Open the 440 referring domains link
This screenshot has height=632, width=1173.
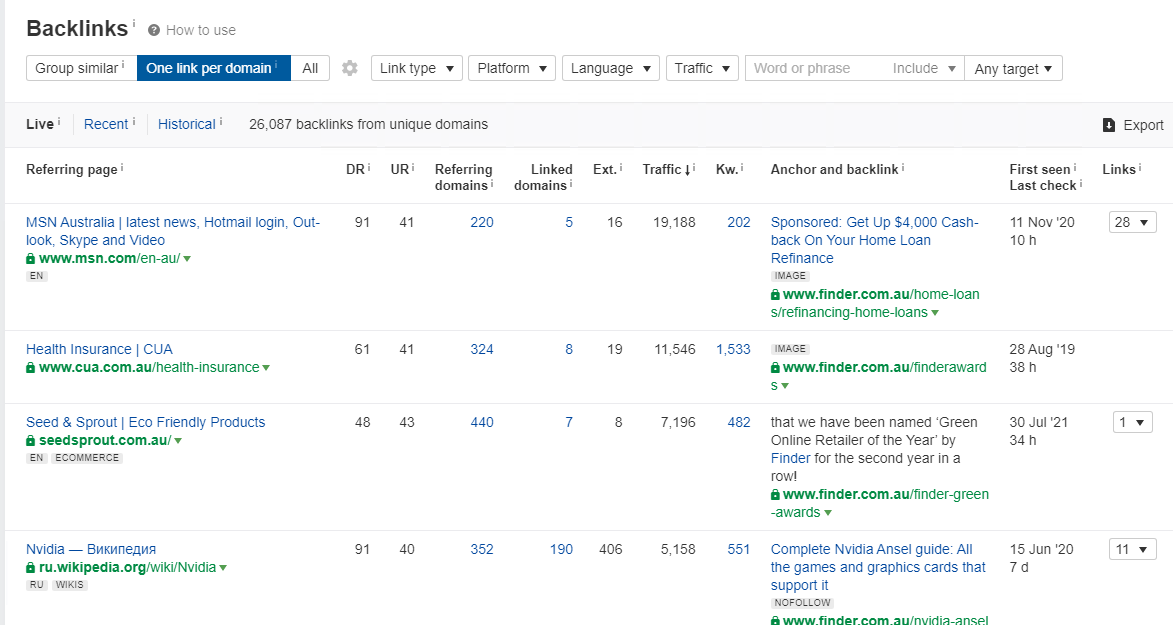pyautogui.click(x=482, y=423)
